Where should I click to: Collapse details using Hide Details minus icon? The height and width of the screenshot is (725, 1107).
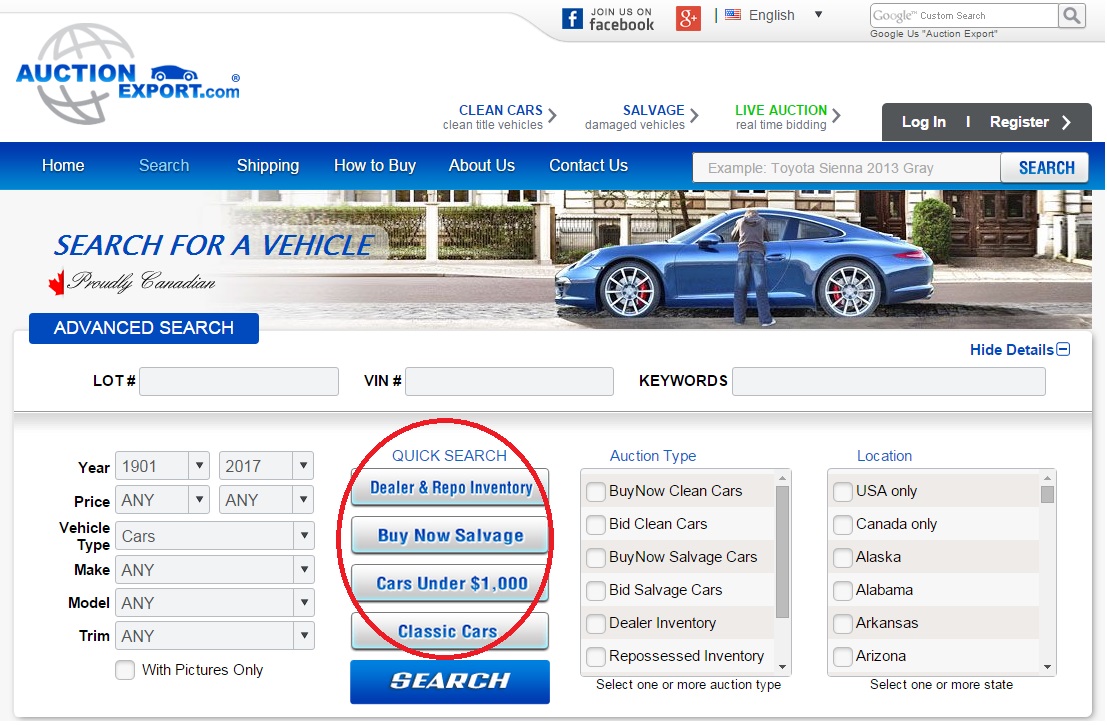pyautogui.click(x=1063, y=350)
